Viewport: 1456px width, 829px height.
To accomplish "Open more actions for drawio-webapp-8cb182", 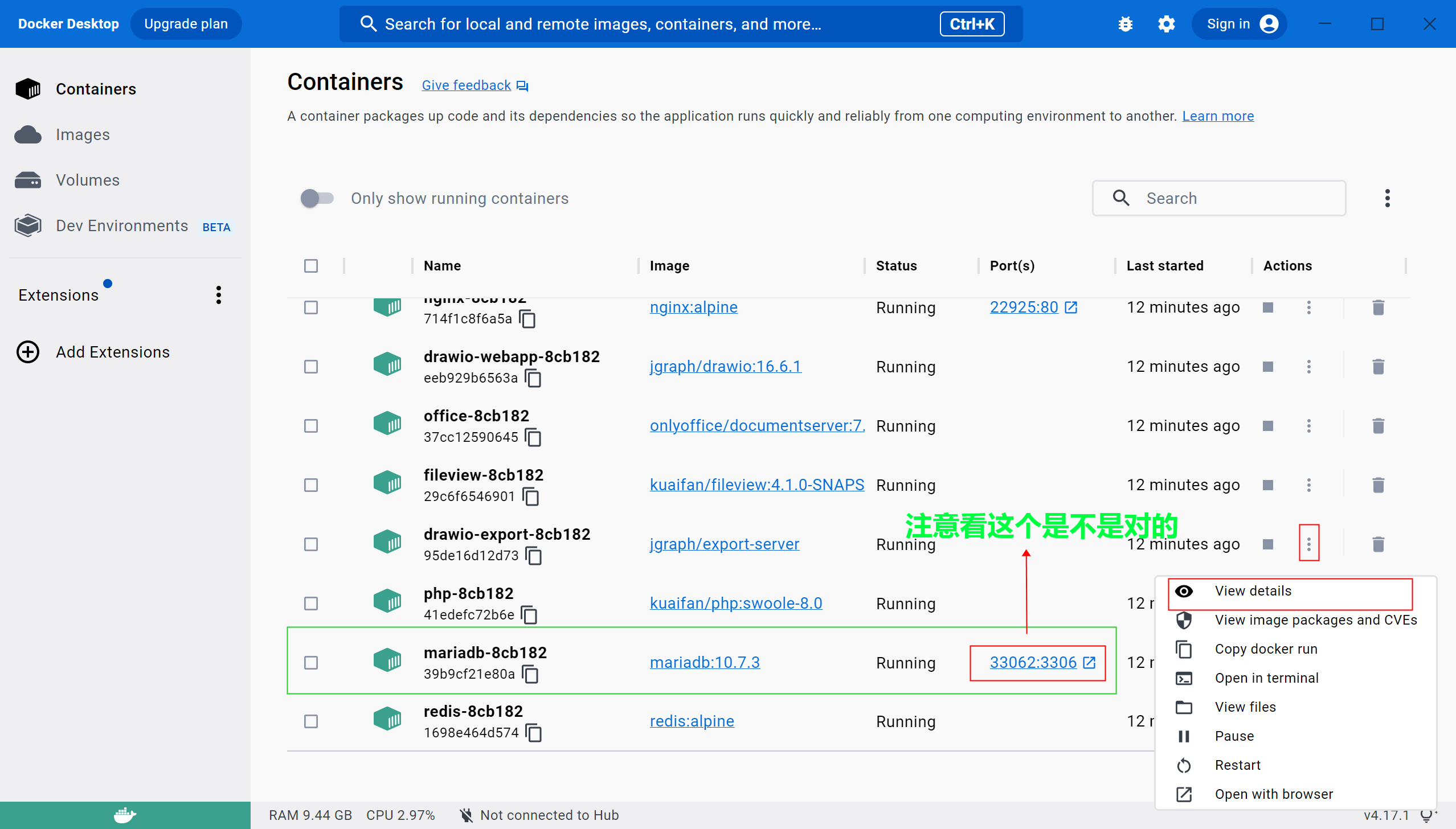I will tap(1309, 367).
